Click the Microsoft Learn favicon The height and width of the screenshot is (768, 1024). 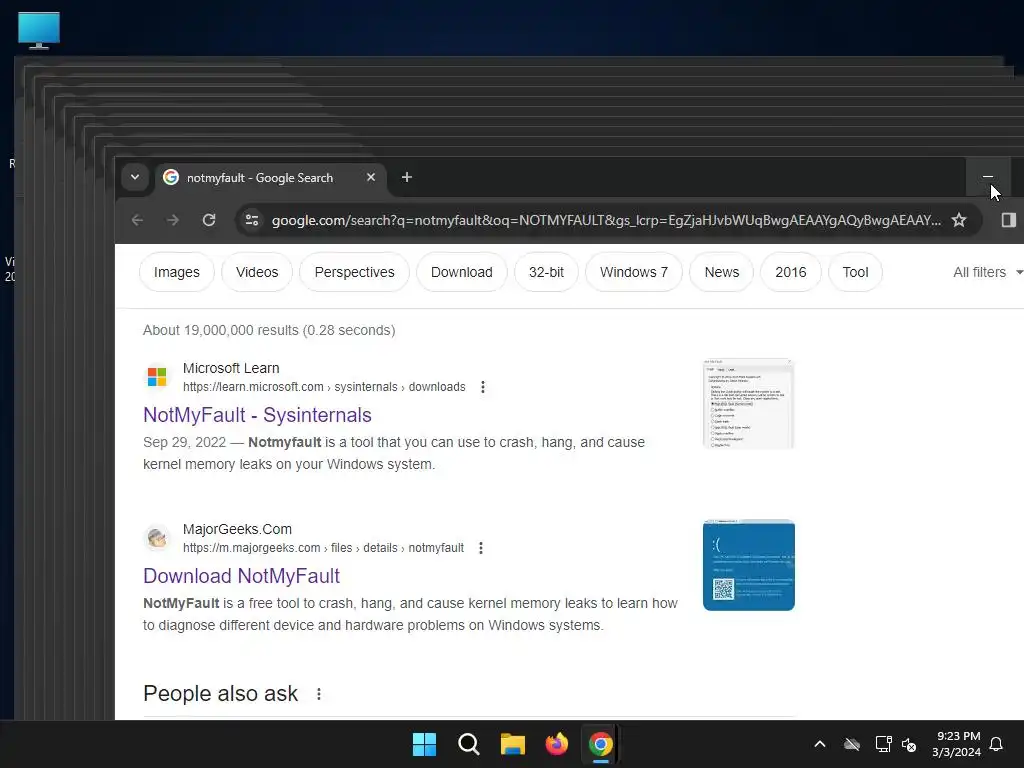[x=157, y=377]
